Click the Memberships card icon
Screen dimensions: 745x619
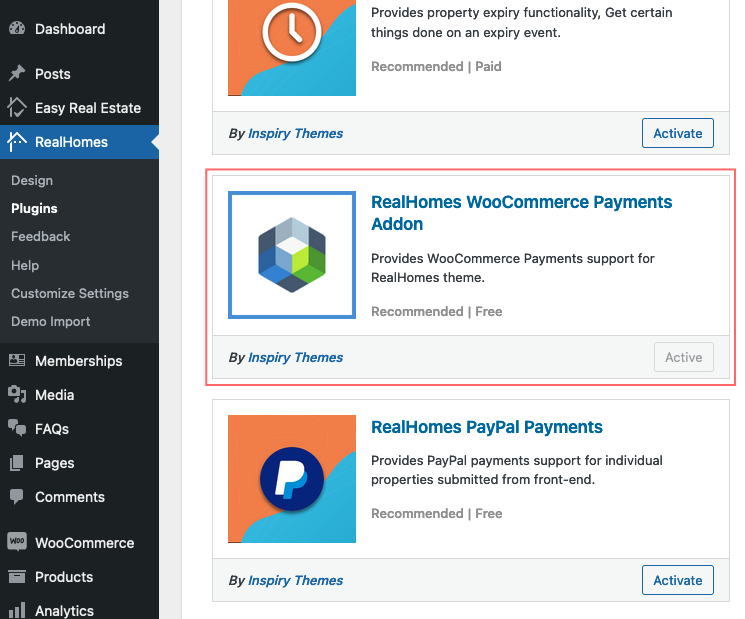17,361
